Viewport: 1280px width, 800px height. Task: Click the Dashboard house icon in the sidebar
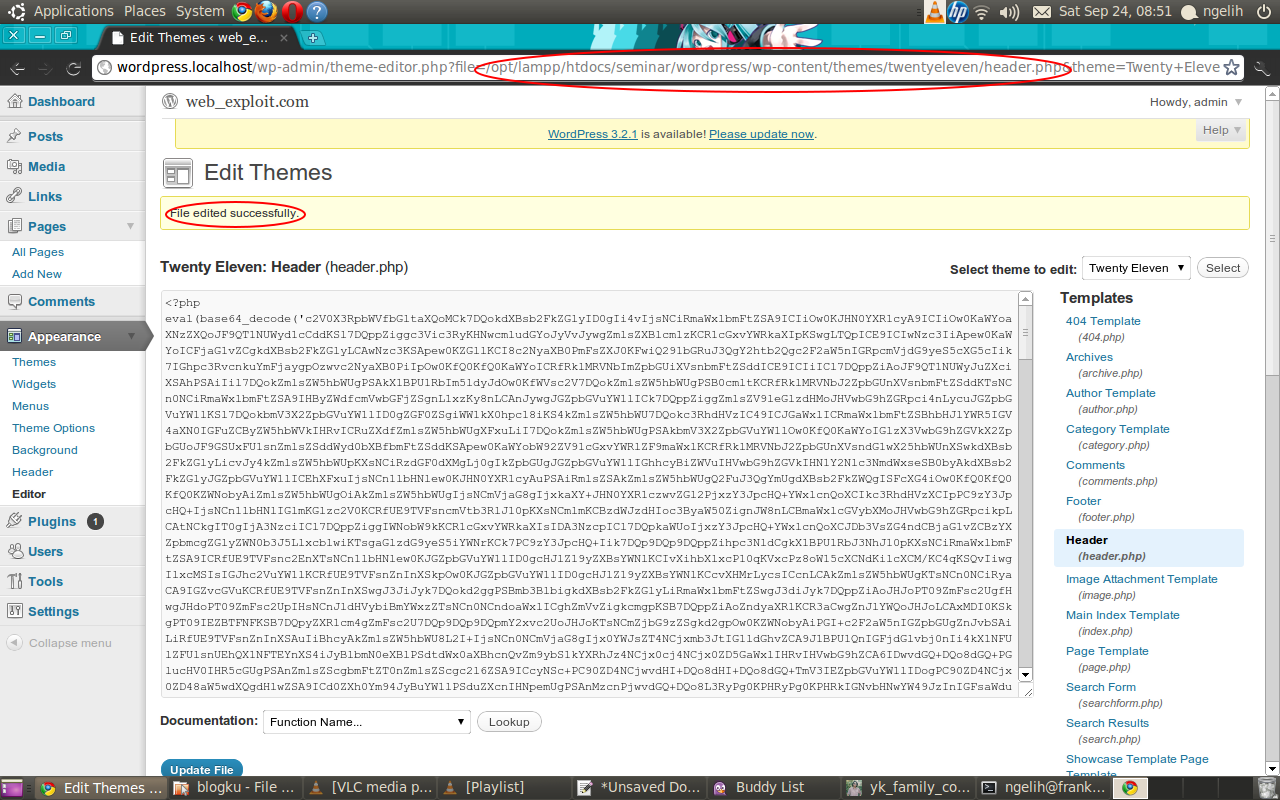(x=16, y=101)
